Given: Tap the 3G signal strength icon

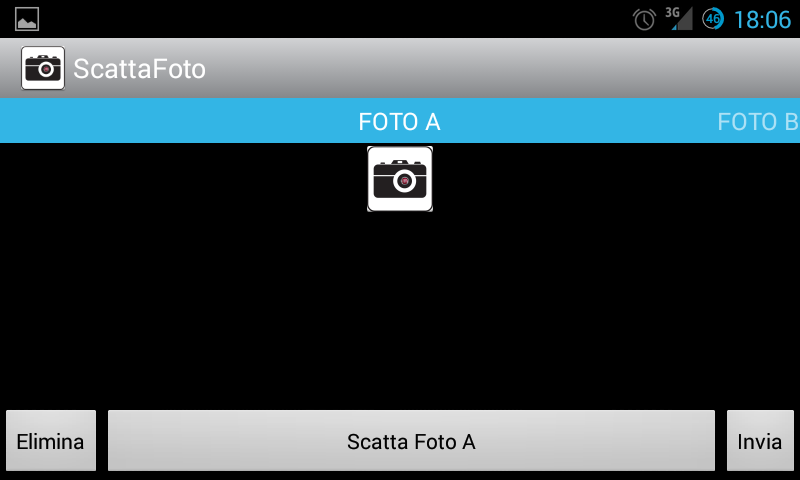Looking at the screenshot, I should (x=679, y=18).
